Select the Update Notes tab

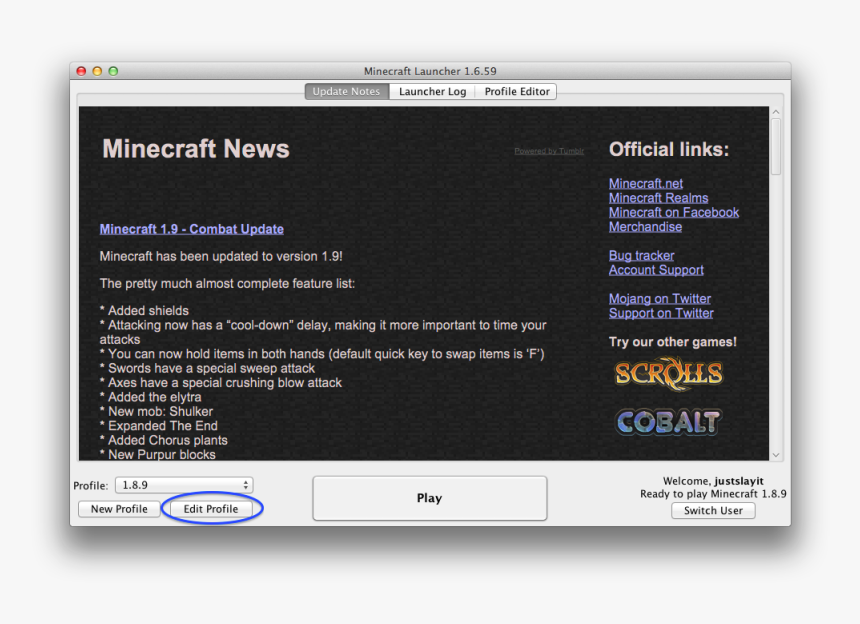(x=346, y=91)
